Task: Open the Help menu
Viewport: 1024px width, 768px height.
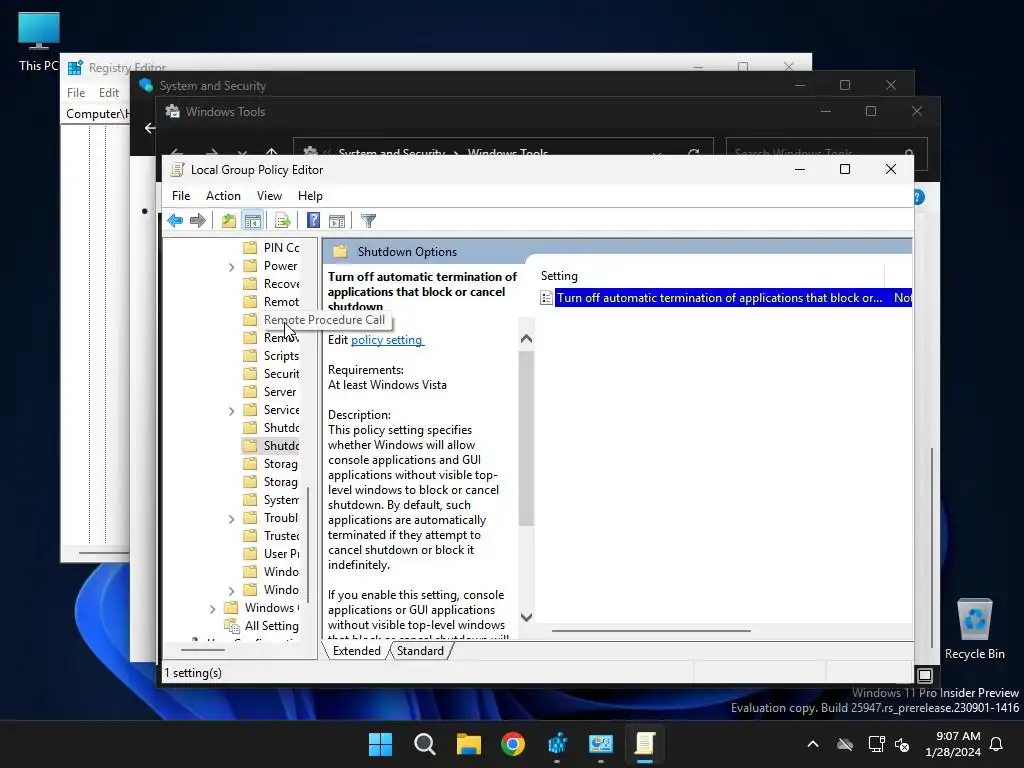Action: coord(310,196)
